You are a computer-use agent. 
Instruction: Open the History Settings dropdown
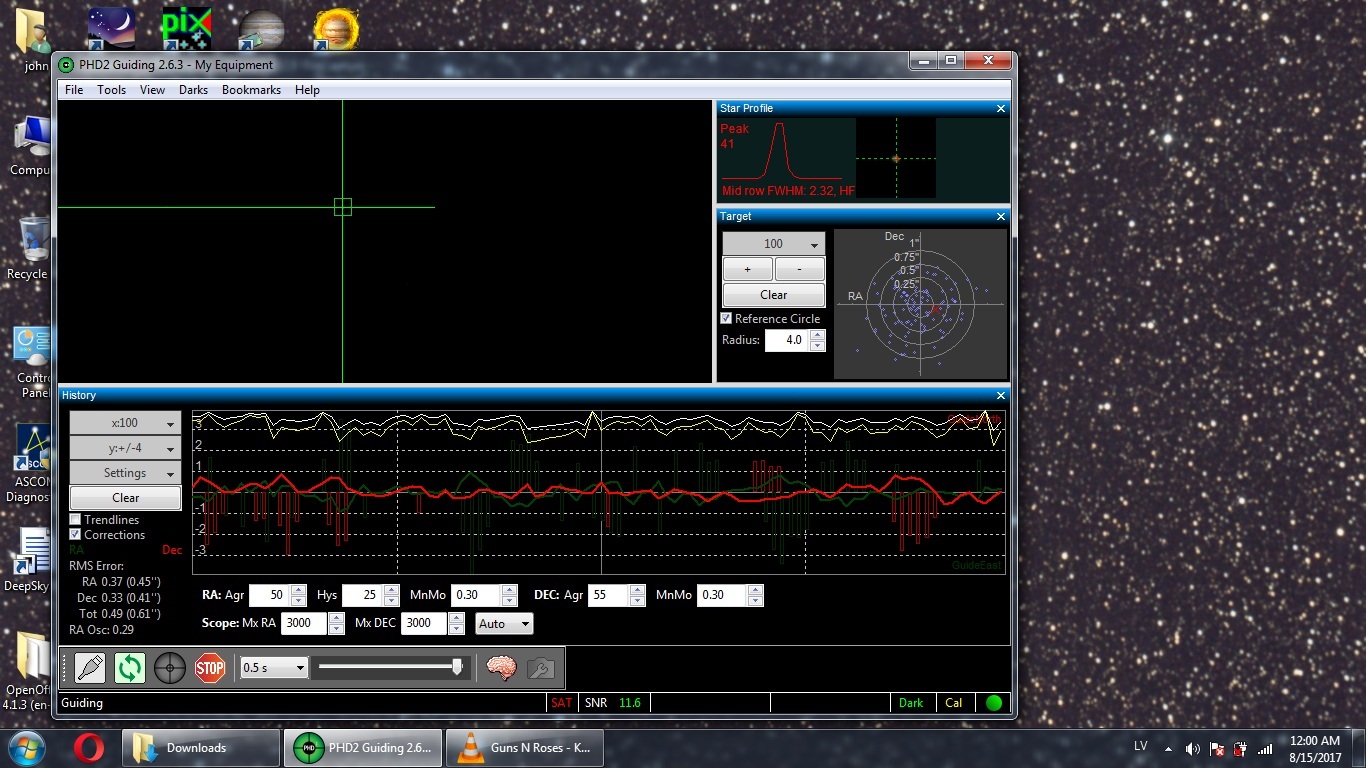(x=125, y=473)
